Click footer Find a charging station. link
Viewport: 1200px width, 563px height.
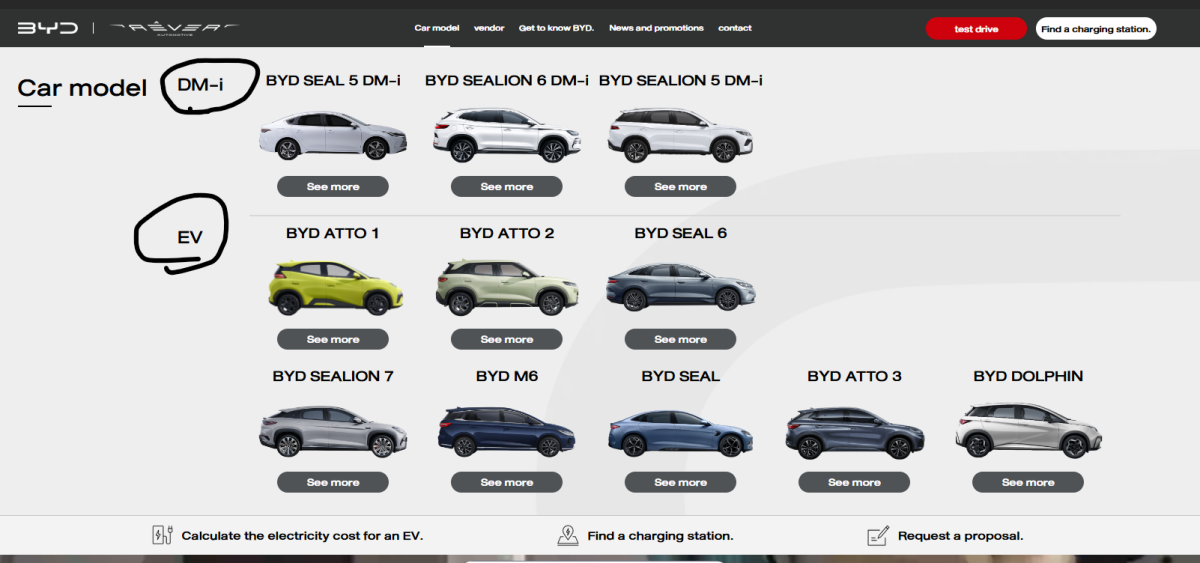660,536
